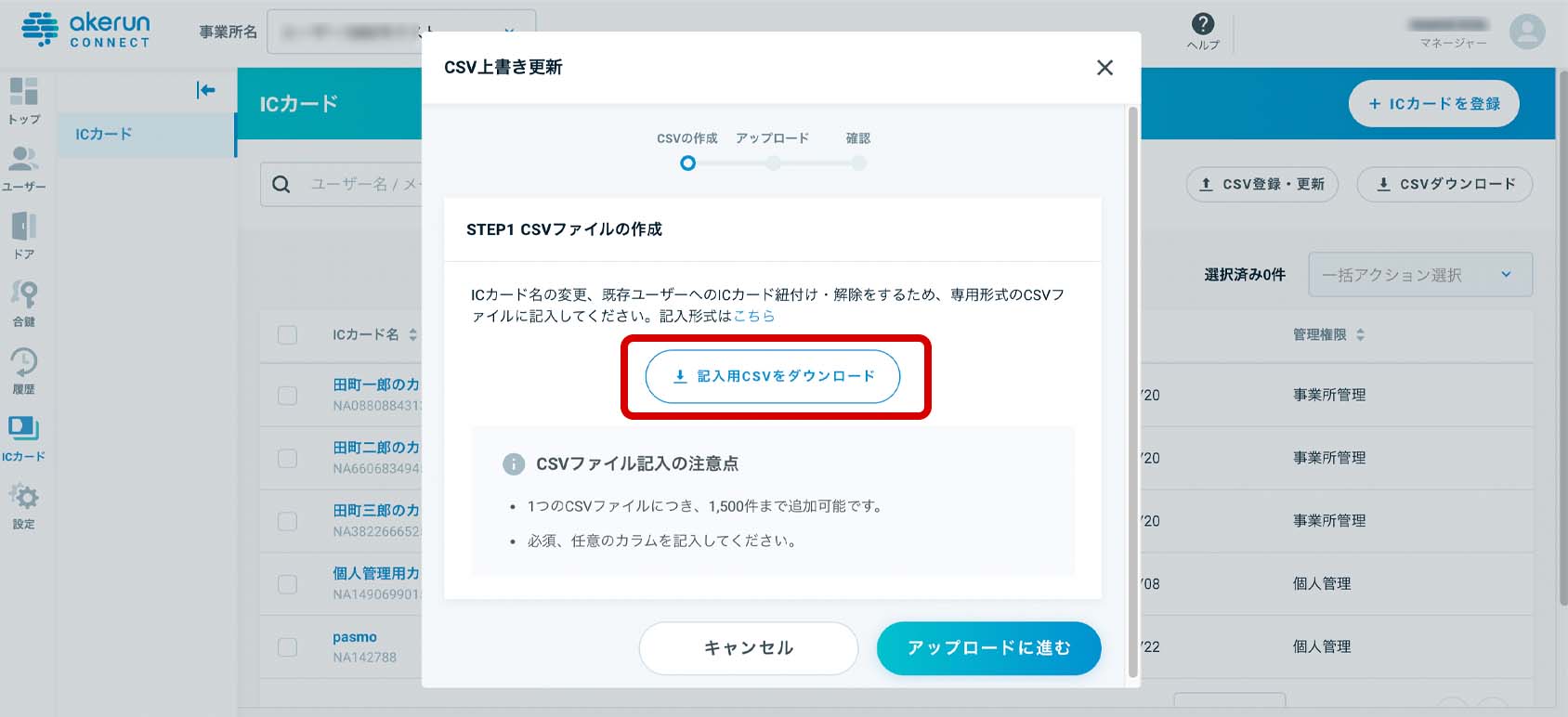
Task: Click the ICカードを登録 button
Action: coord(1433,104)
